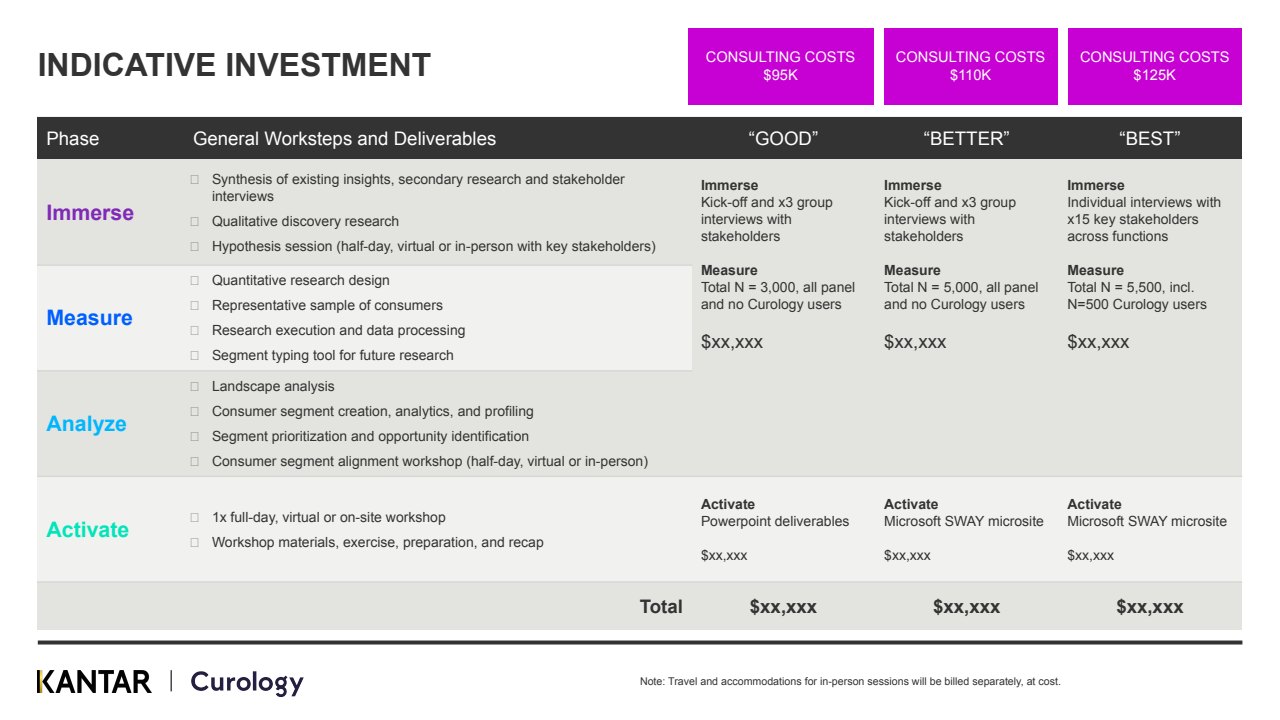This screenshot has width=1280, height=720.
Task: Select the "GOOD" column header
Action: (782, 139)
